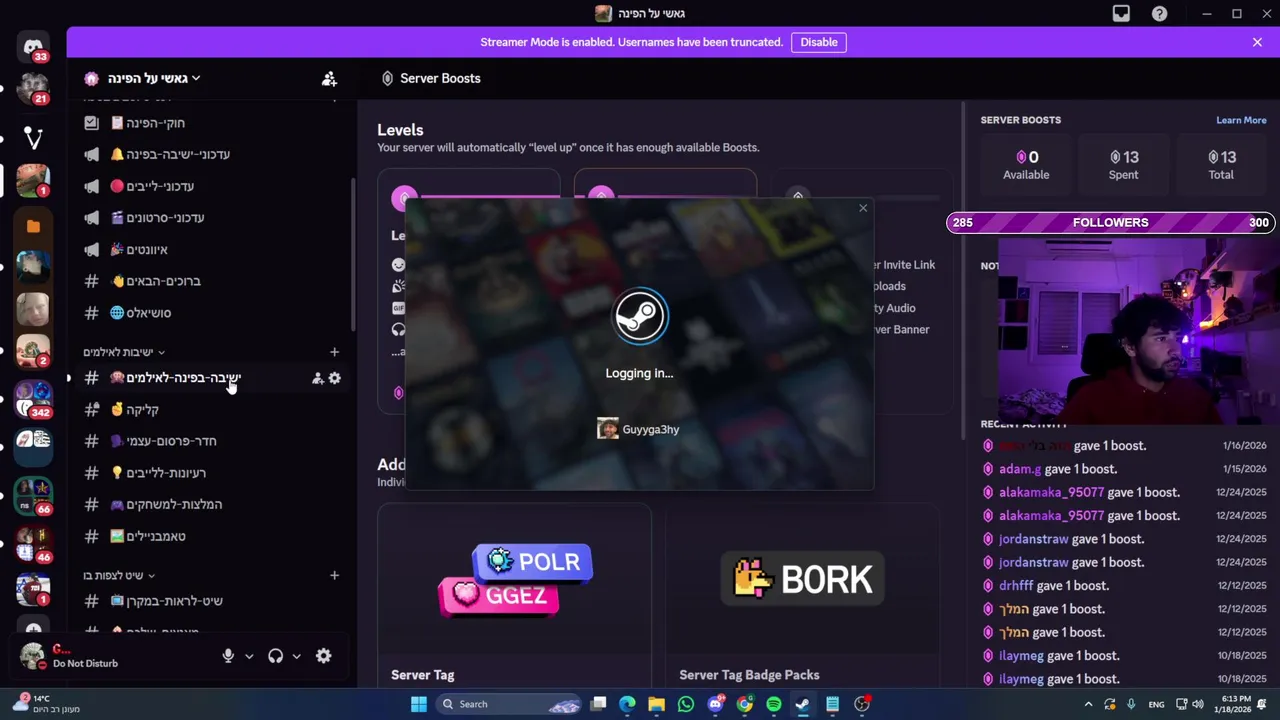Click the taskbar Search box

(511, 704)
